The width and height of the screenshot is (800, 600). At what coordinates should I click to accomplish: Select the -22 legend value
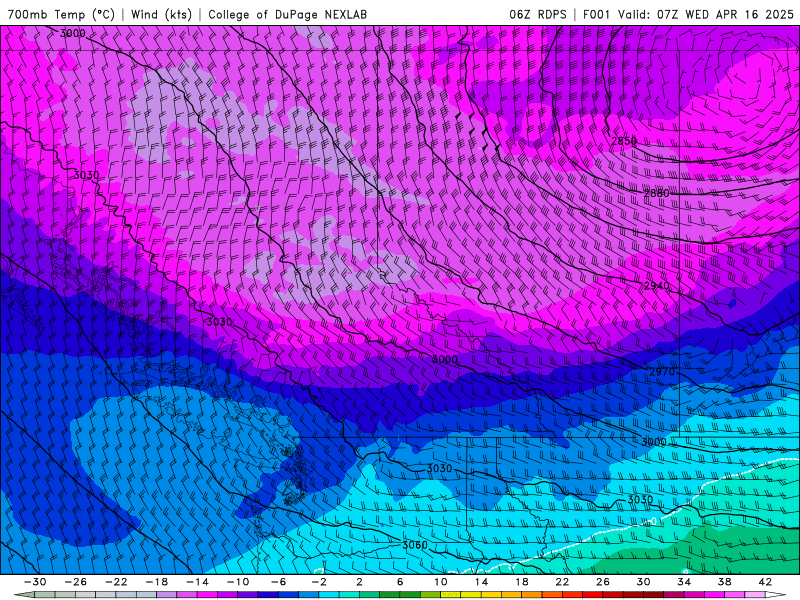[x=116, y=582]
